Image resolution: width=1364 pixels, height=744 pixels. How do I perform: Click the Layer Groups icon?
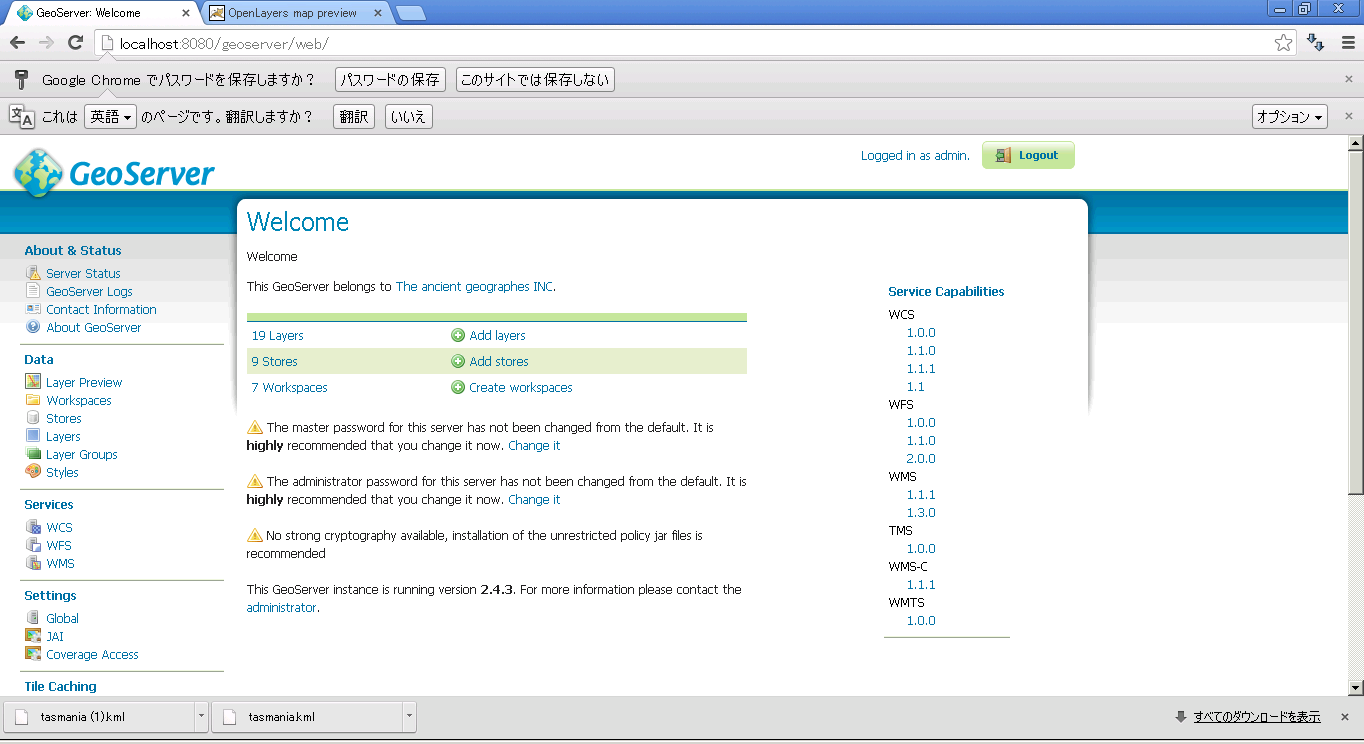pyautogui.click(x=33, y=454)
